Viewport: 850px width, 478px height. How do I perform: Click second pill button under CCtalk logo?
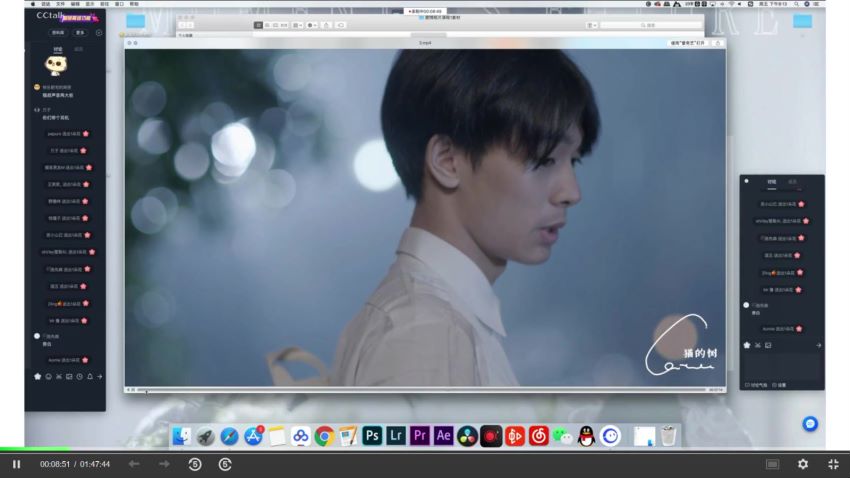coord(80,33)
